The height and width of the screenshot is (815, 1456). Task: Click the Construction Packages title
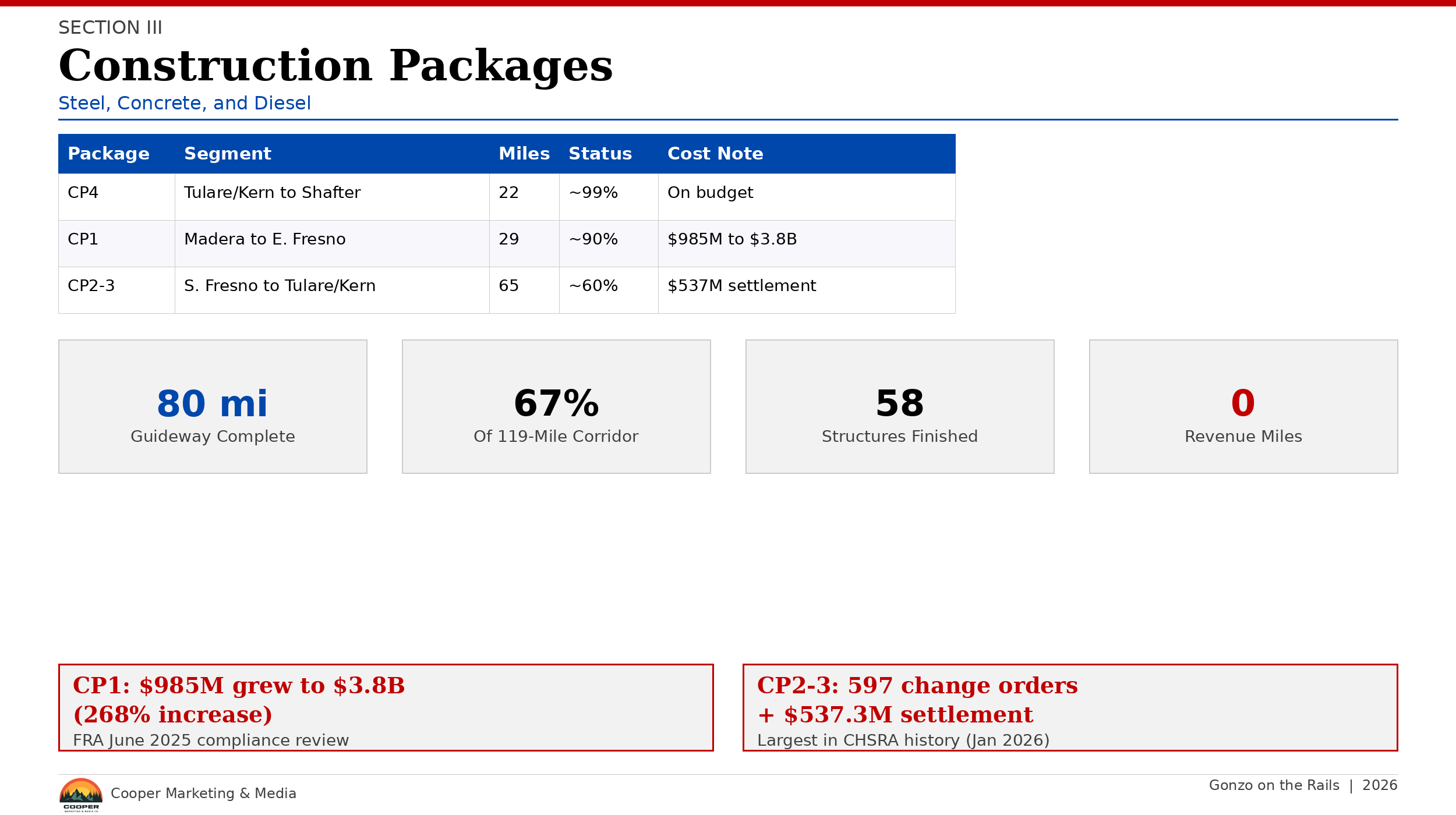coord(335,66)
